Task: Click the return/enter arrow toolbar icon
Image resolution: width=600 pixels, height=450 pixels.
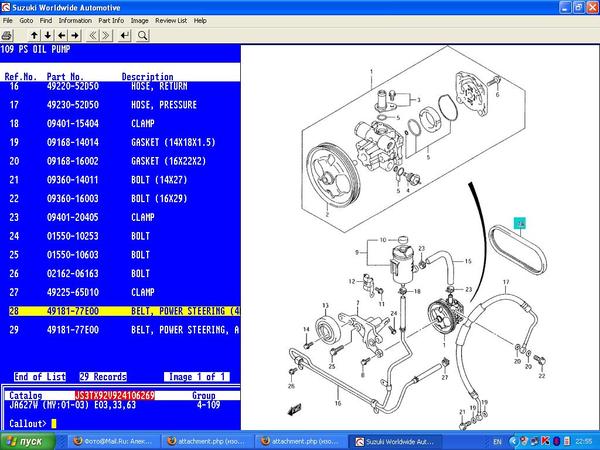Action: pyautogui.click(x=125, y=36)
